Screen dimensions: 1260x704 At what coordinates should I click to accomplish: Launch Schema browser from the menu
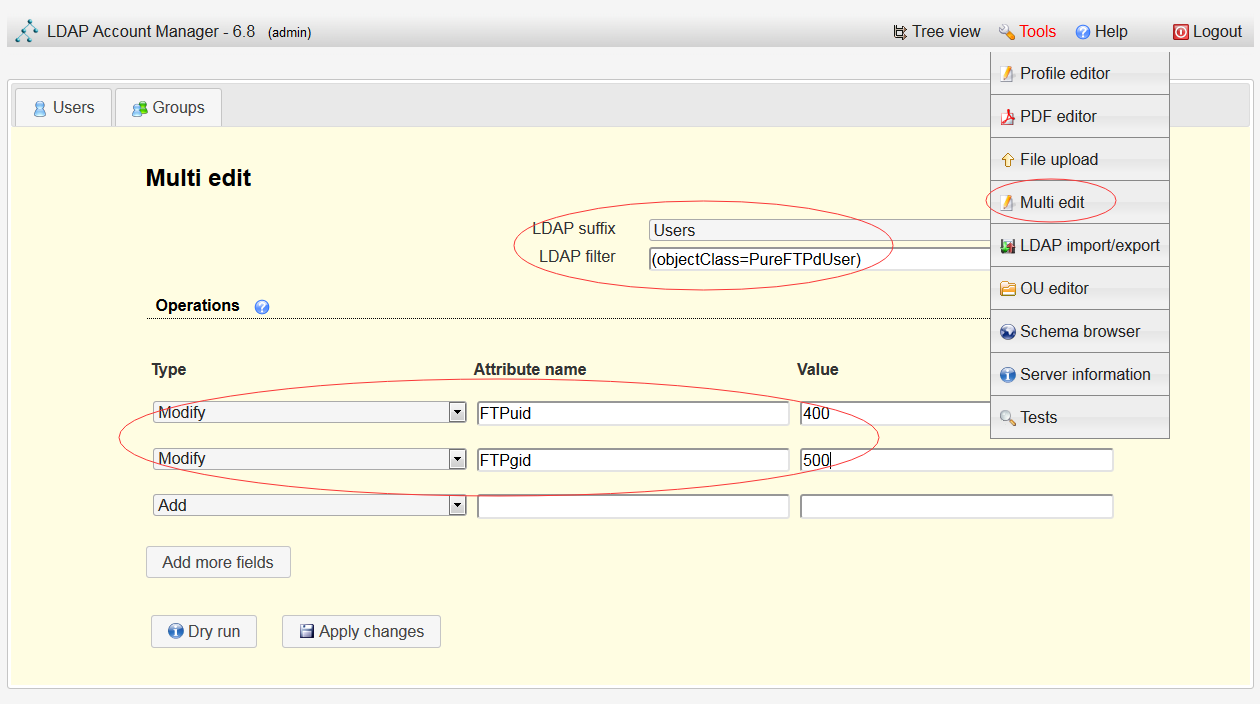click(1079, 332)
